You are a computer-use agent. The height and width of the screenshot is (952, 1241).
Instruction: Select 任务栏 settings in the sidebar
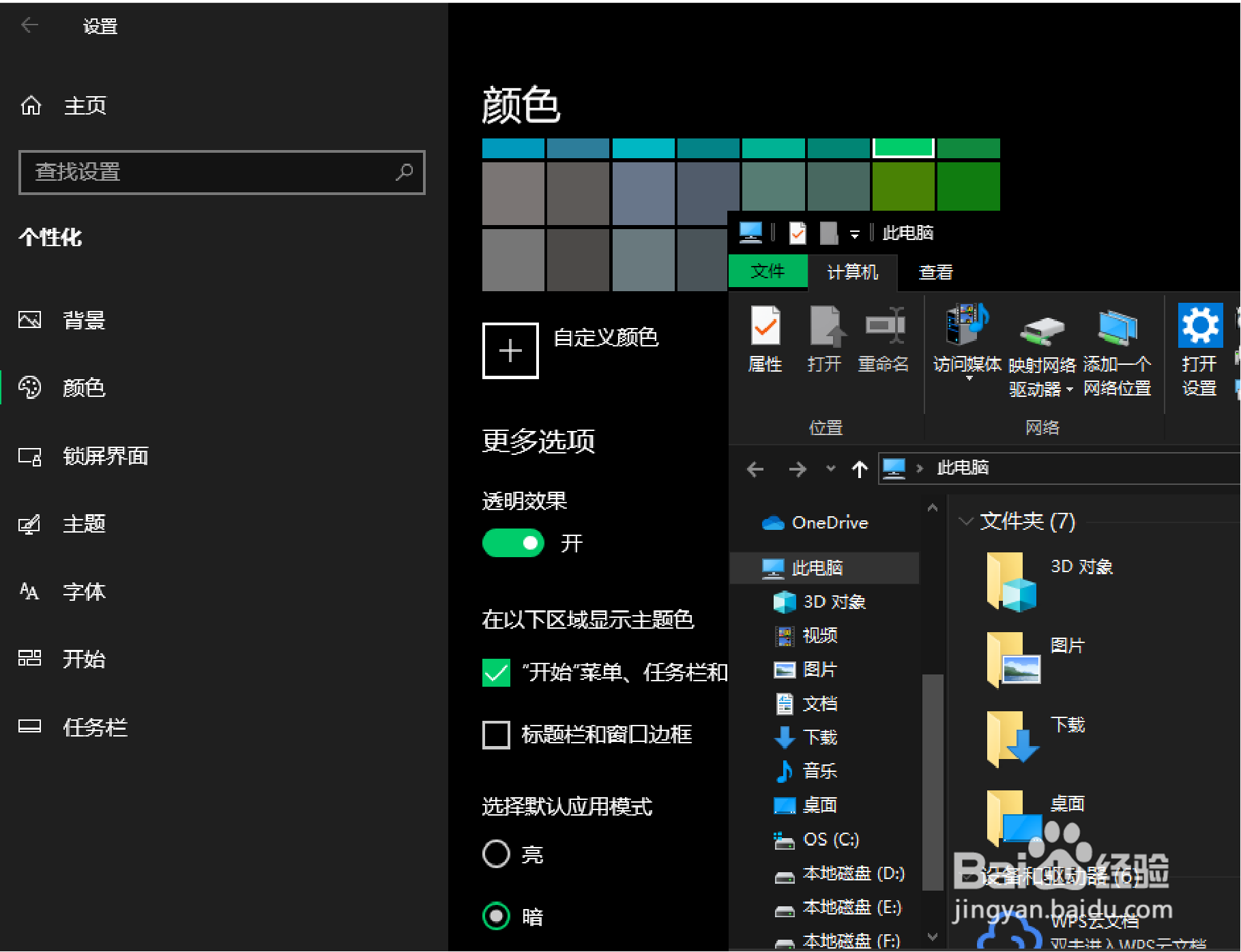(x=96, y=727)
